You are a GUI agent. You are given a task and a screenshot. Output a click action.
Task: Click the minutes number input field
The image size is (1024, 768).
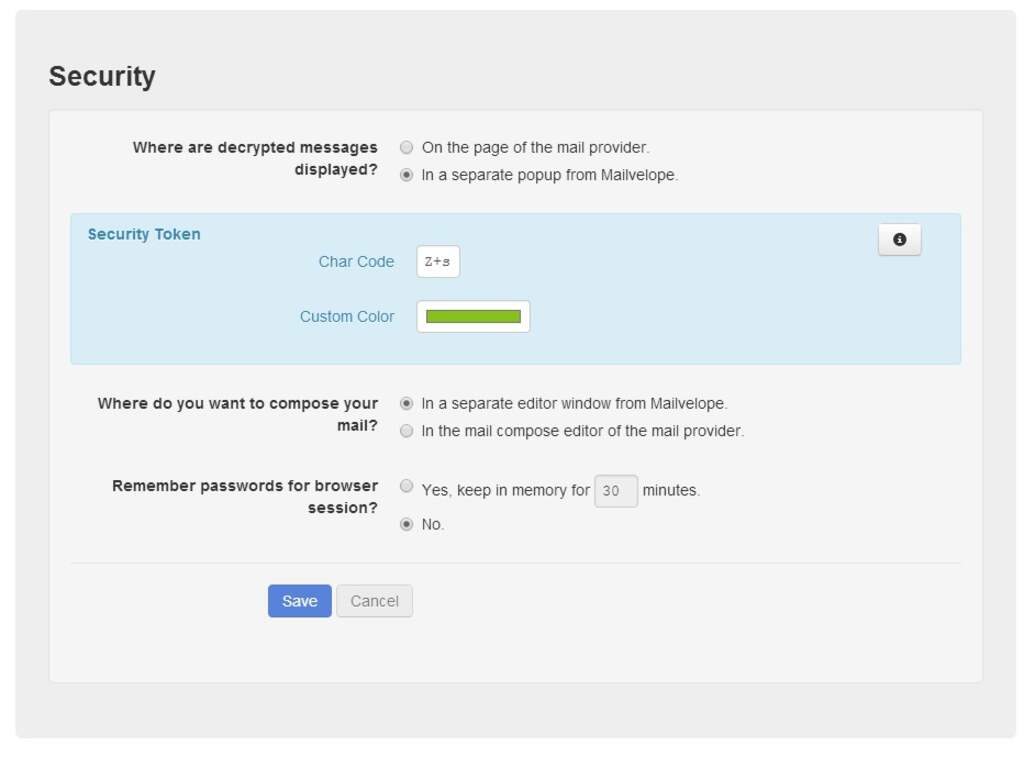pyautogui.click(x=616, y=491)
